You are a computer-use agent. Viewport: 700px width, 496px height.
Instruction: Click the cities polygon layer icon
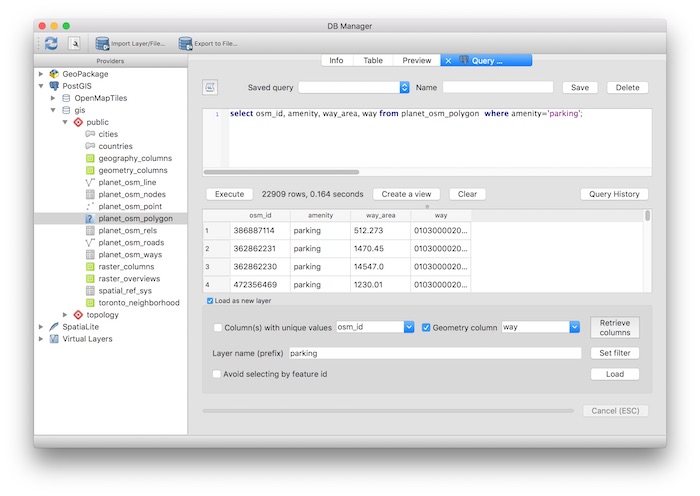(x=90, y=134)
